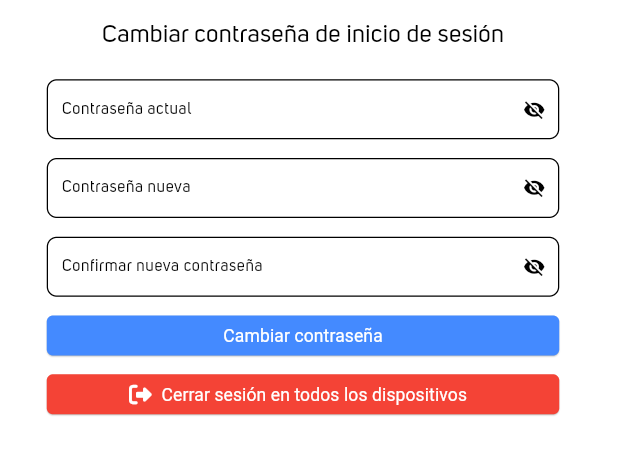Click the 'Contraseña actual' placeholder text

click(126, 109)
